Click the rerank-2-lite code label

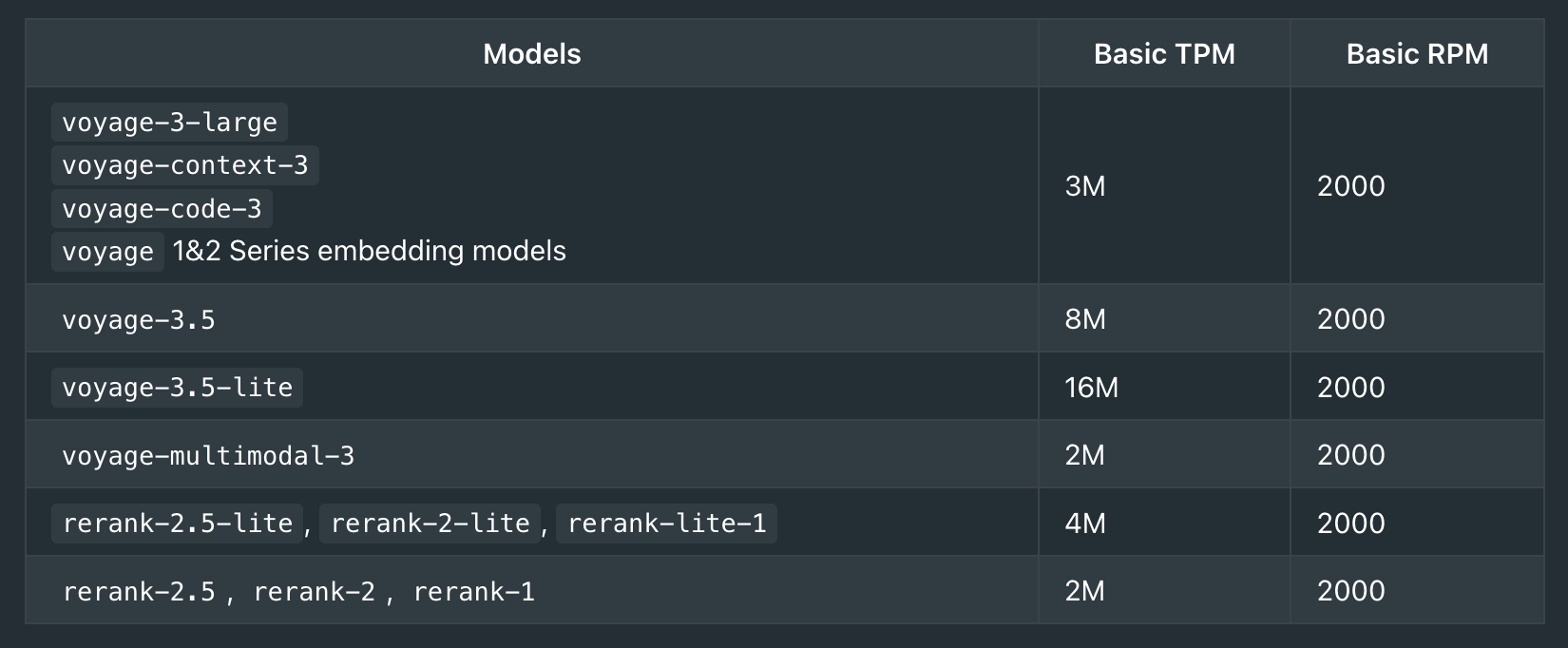click(430, 524)
